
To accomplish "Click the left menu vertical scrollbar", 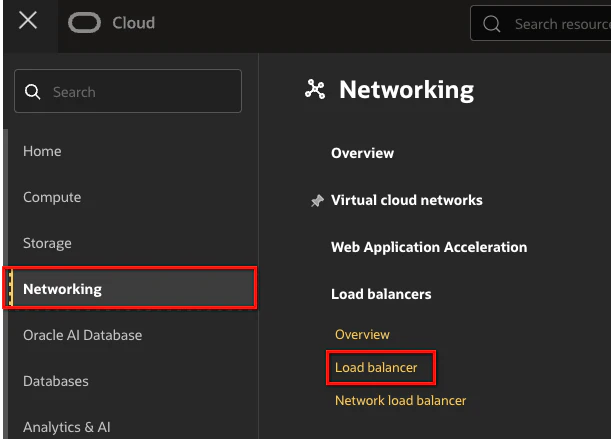I will [x=5, y=284].
